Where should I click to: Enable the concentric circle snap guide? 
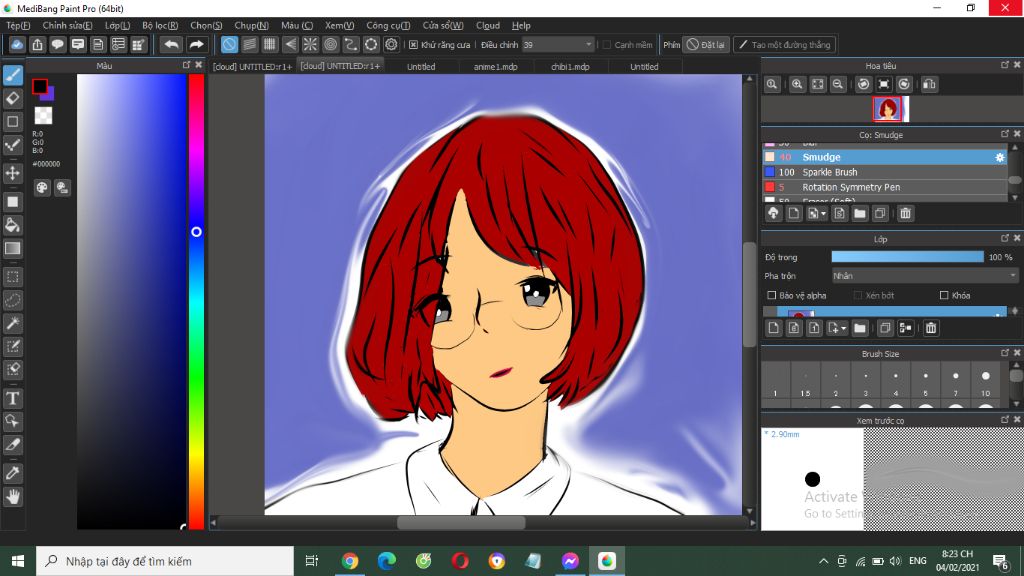[330, 44]
